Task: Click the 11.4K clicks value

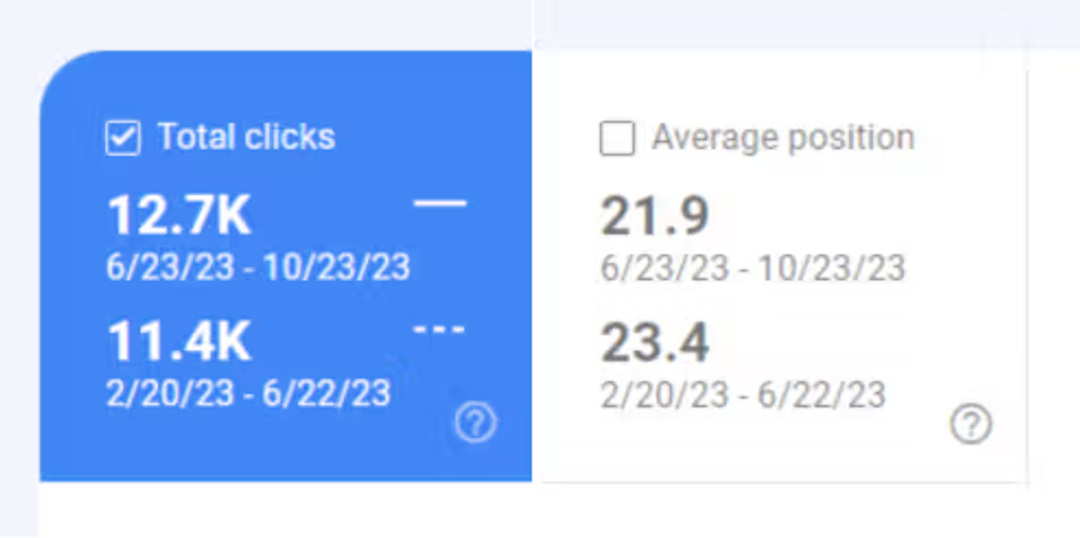Action: [179, 342]
